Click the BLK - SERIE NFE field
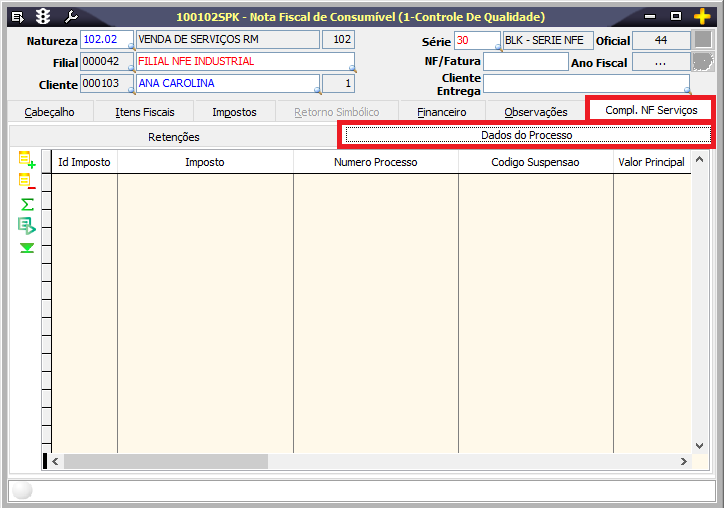 [x=548, y=40]
